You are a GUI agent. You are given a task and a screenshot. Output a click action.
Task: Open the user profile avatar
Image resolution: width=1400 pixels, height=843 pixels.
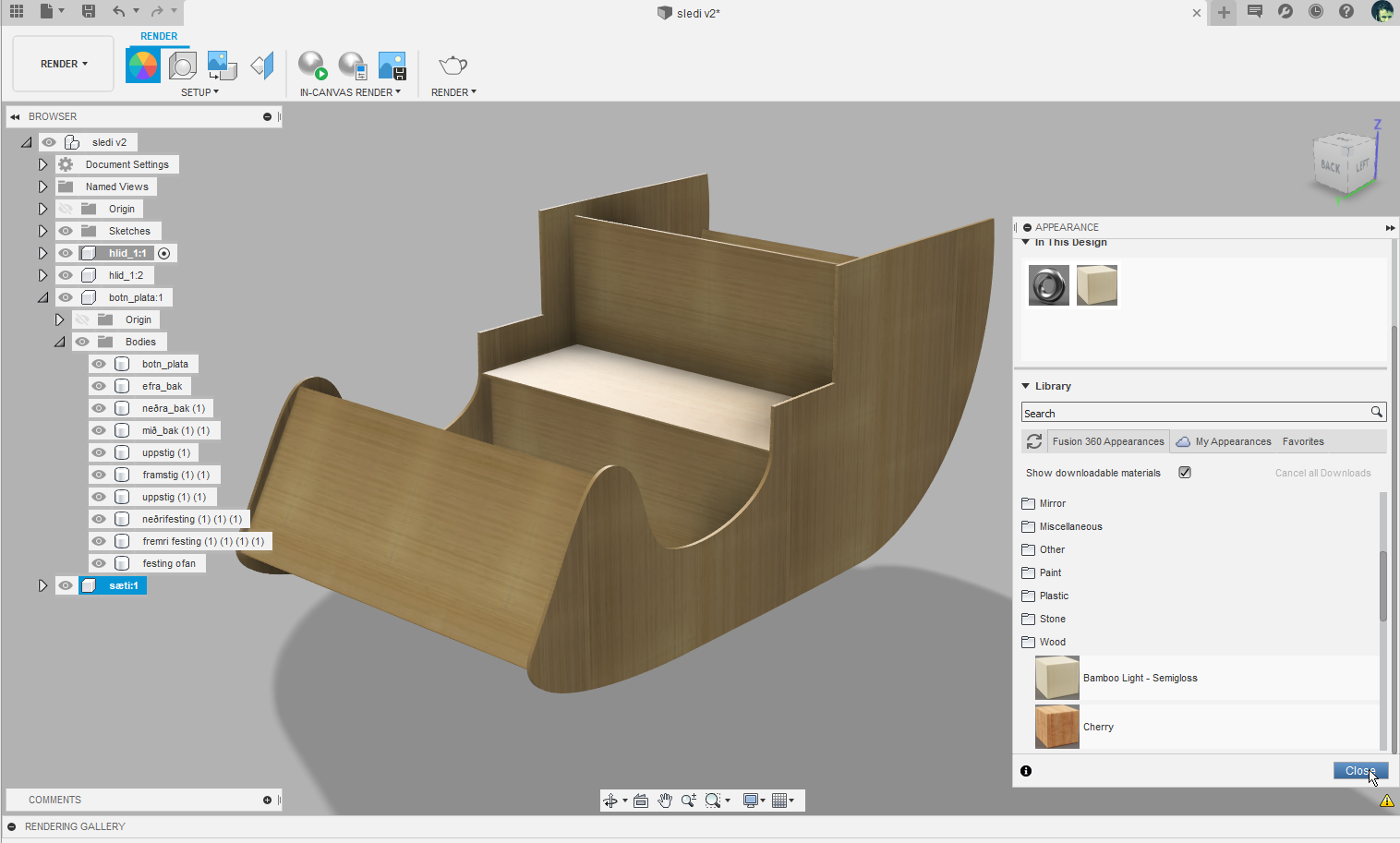(x=1382, y=11)
